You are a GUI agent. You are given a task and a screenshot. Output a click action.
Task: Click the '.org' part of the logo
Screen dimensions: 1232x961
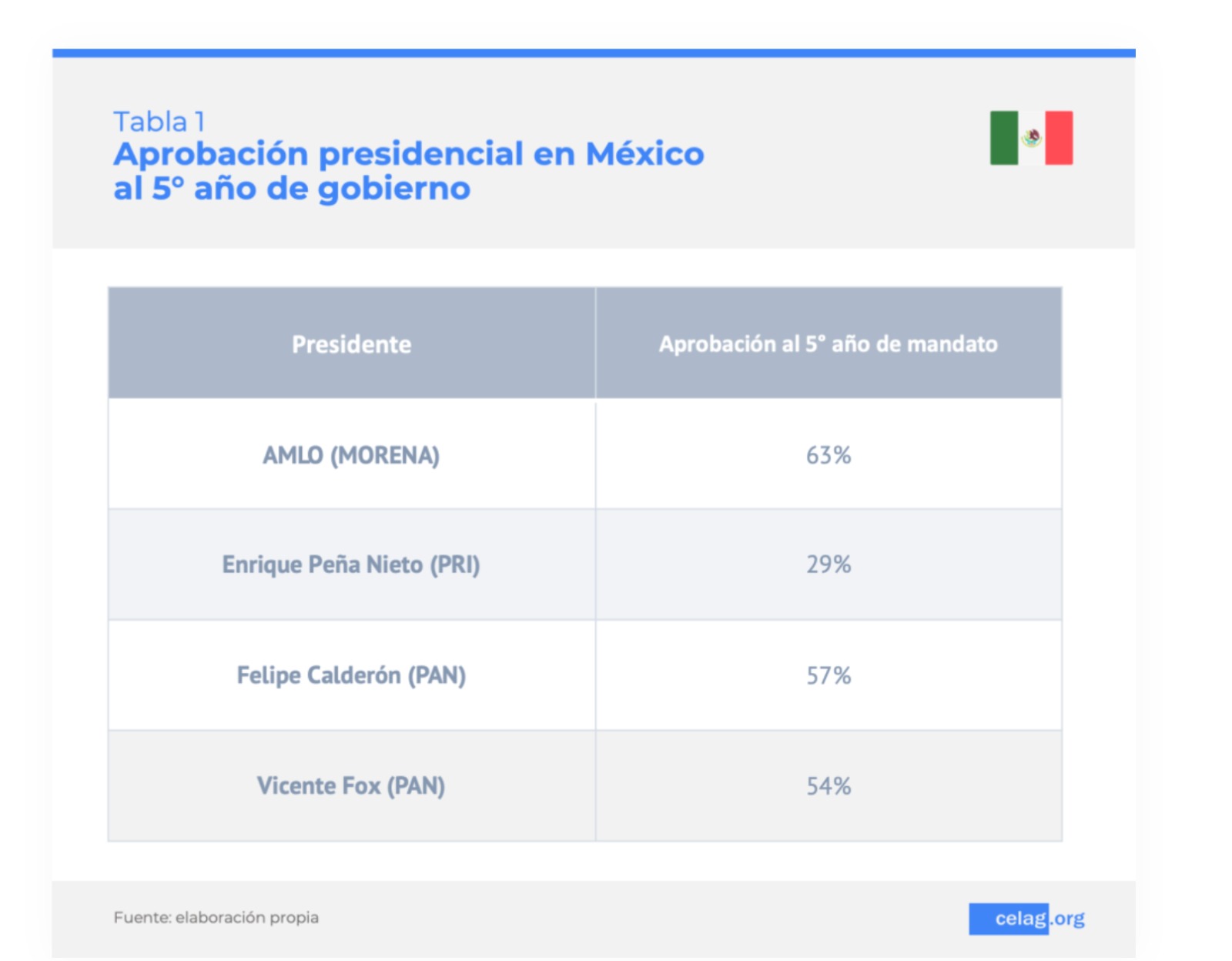point(1067,919)
